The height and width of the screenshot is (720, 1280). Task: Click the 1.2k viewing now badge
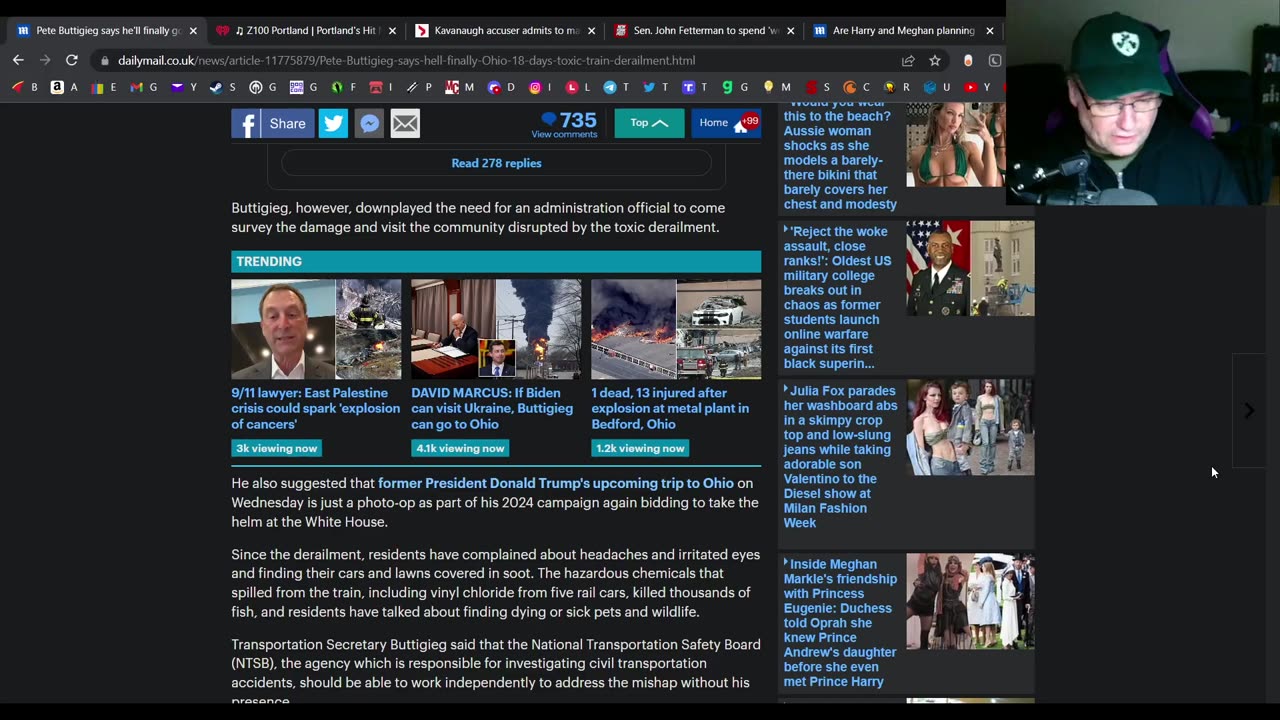pos(640,448)
